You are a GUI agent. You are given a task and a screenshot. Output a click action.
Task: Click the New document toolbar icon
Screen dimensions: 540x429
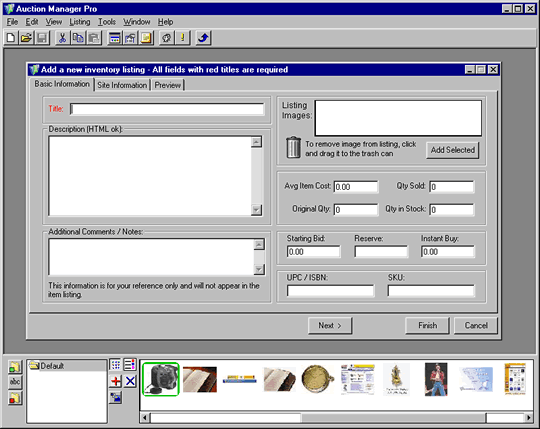(x=11, y=38)
